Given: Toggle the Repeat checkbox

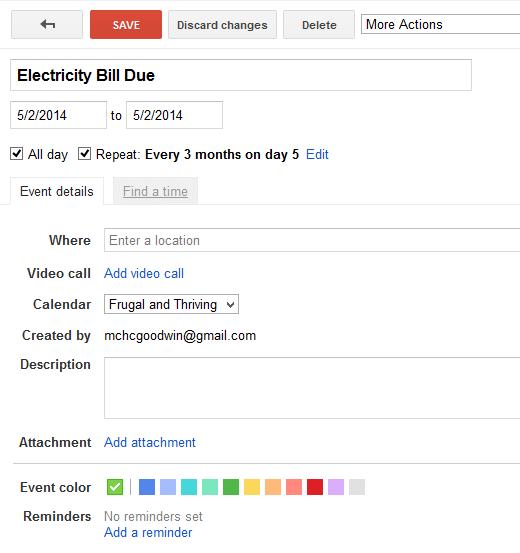Looking at the screenshot, I should (84, 154).
